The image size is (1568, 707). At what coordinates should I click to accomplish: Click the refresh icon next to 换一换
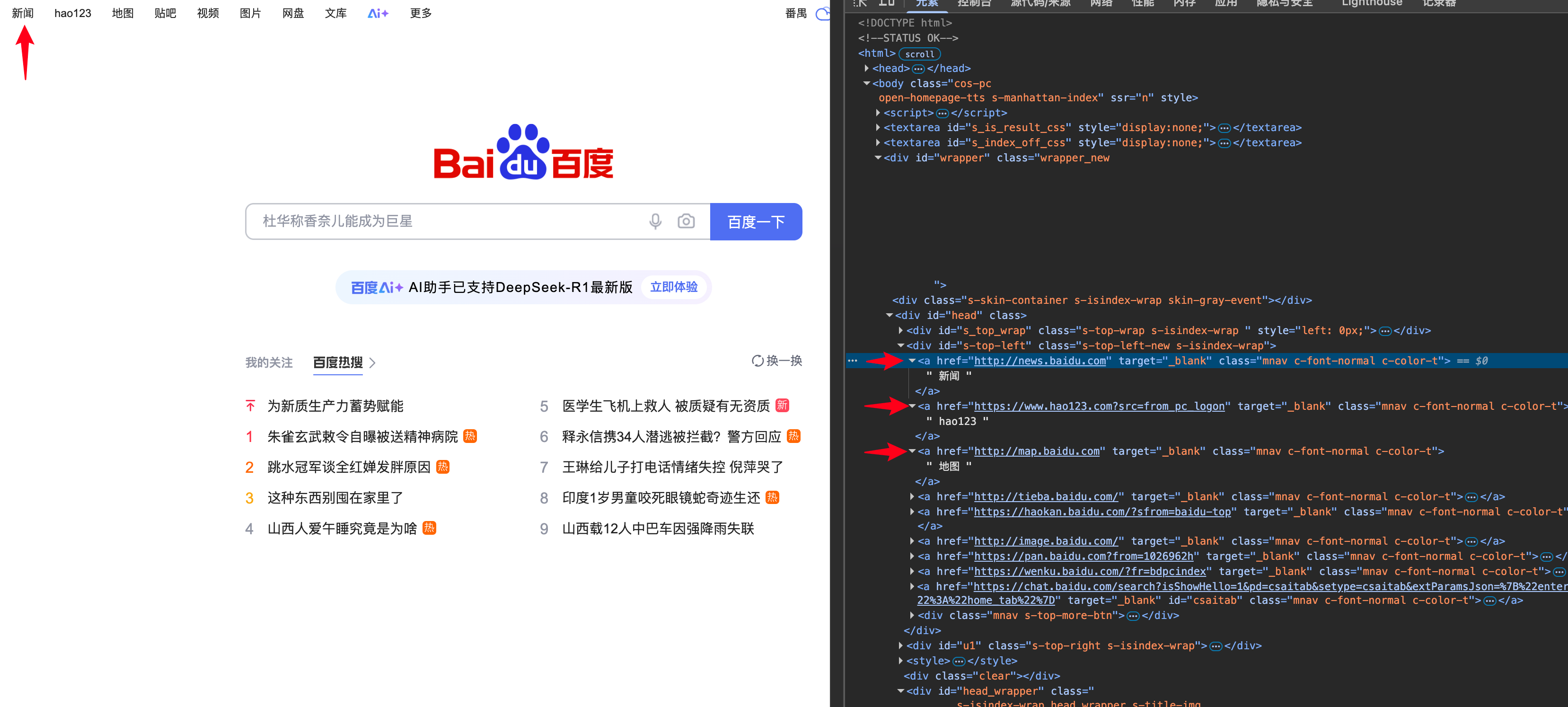[x=757, y=361]
